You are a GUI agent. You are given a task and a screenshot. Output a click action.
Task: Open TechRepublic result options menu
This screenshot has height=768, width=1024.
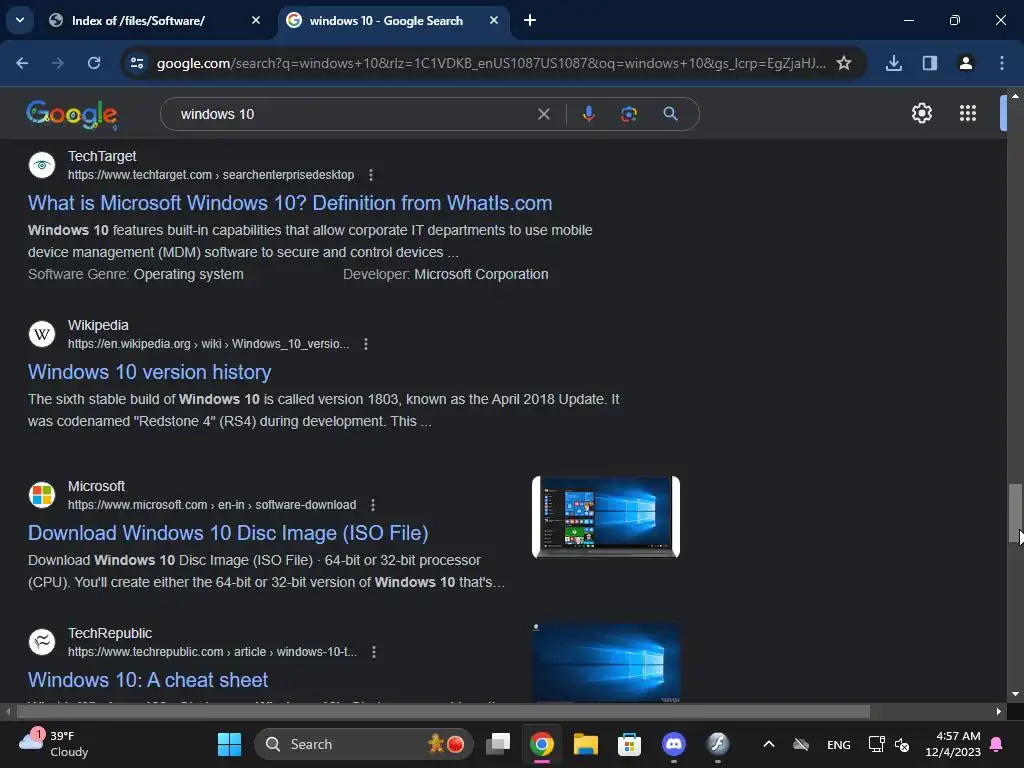coord(374,652)
